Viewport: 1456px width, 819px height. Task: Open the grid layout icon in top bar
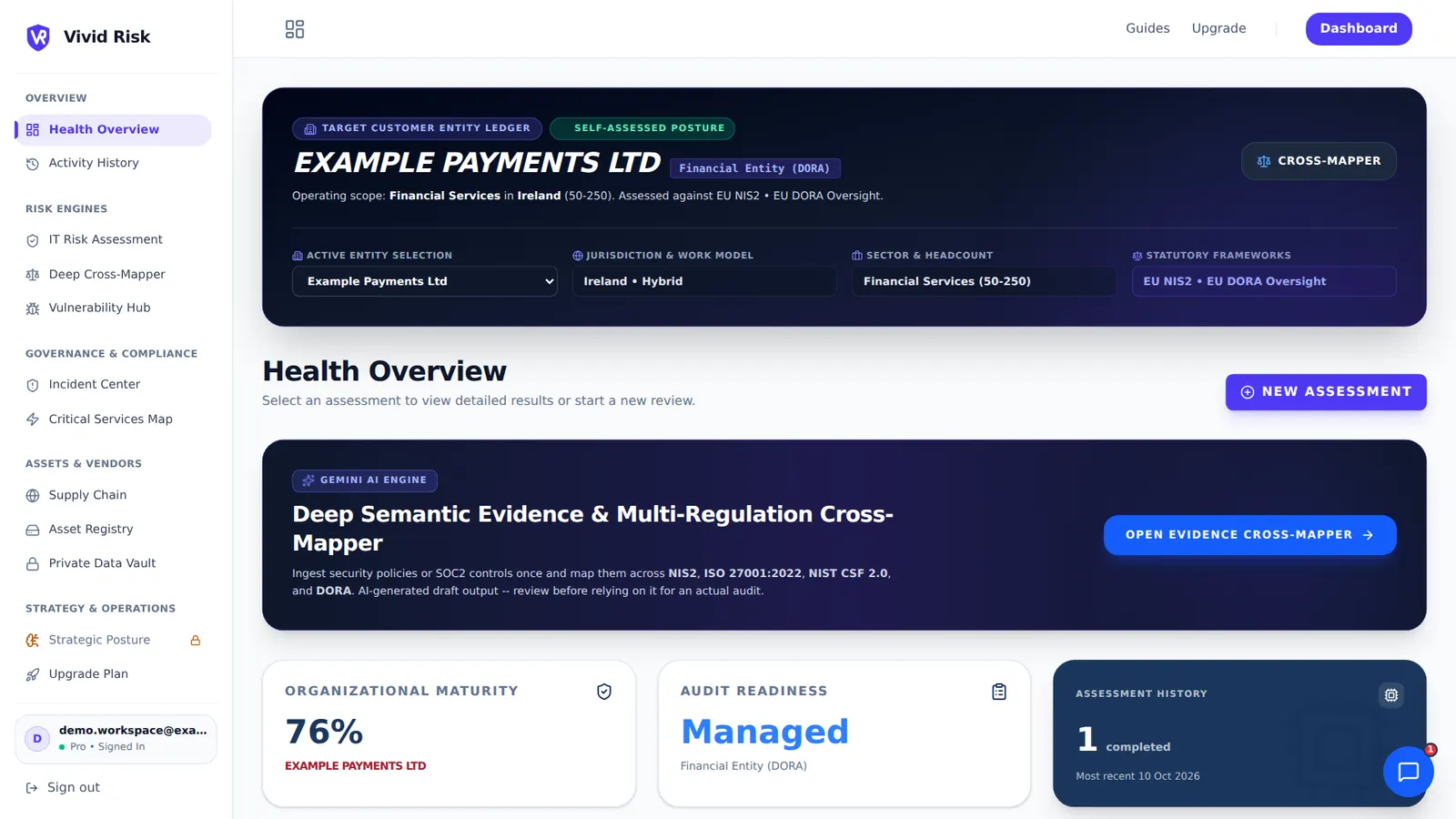(295, 29)
